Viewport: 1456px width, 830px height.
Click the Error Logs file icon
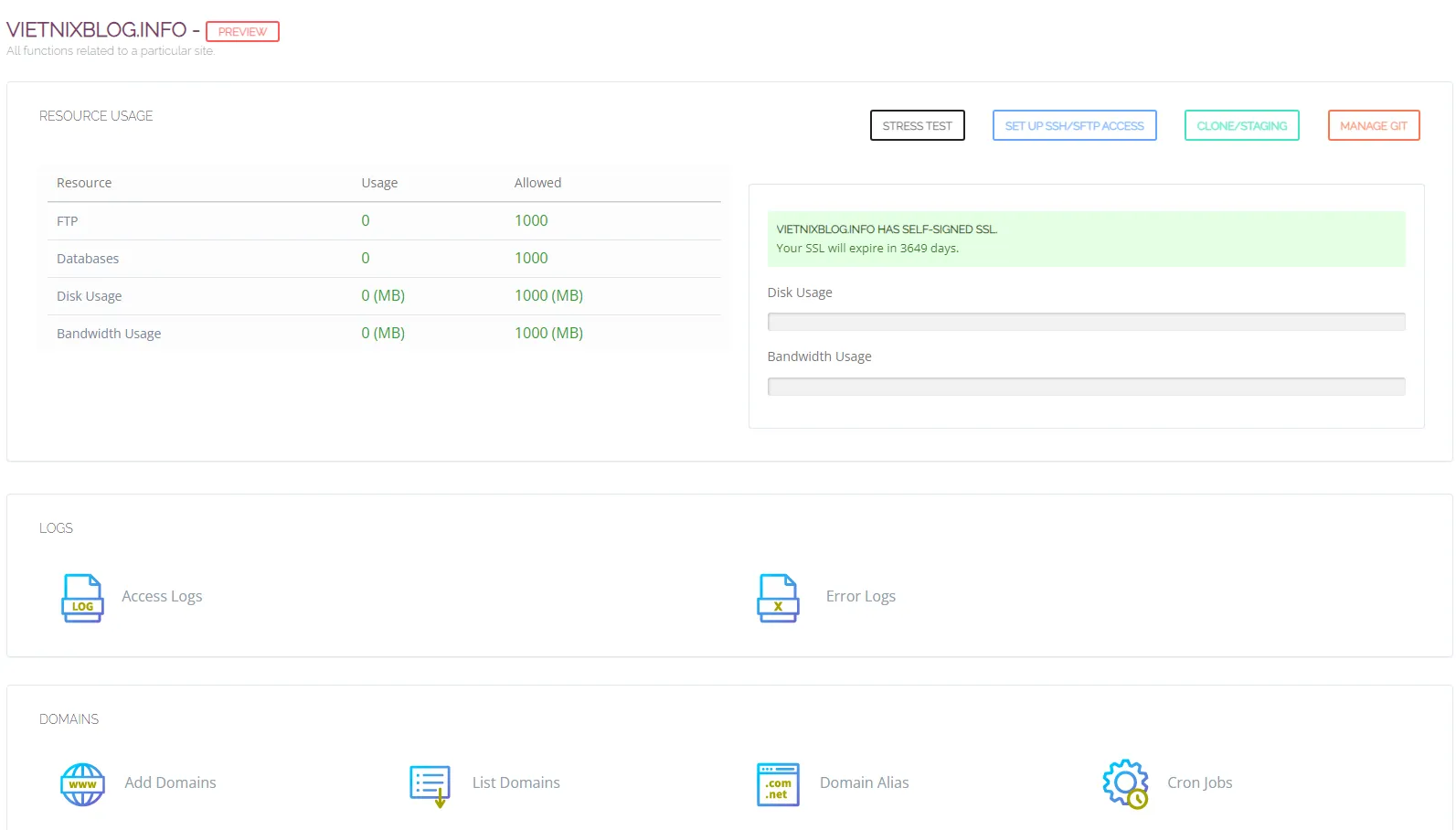778,598
